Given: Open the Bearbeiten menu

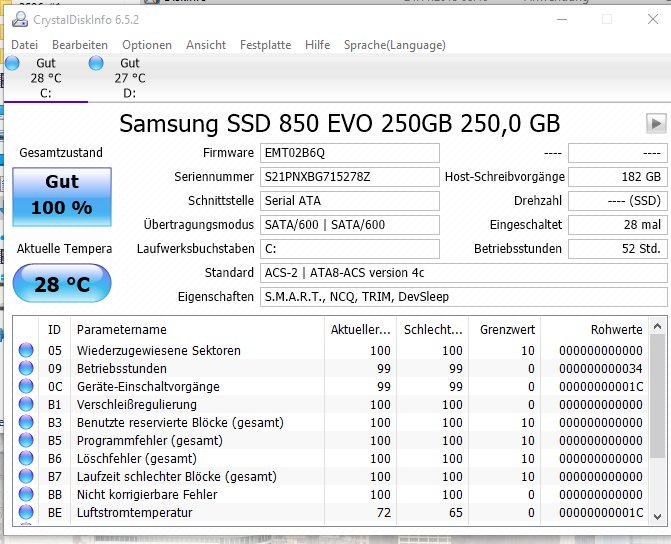Looking at the screenshot, I should tap(80, 45).
